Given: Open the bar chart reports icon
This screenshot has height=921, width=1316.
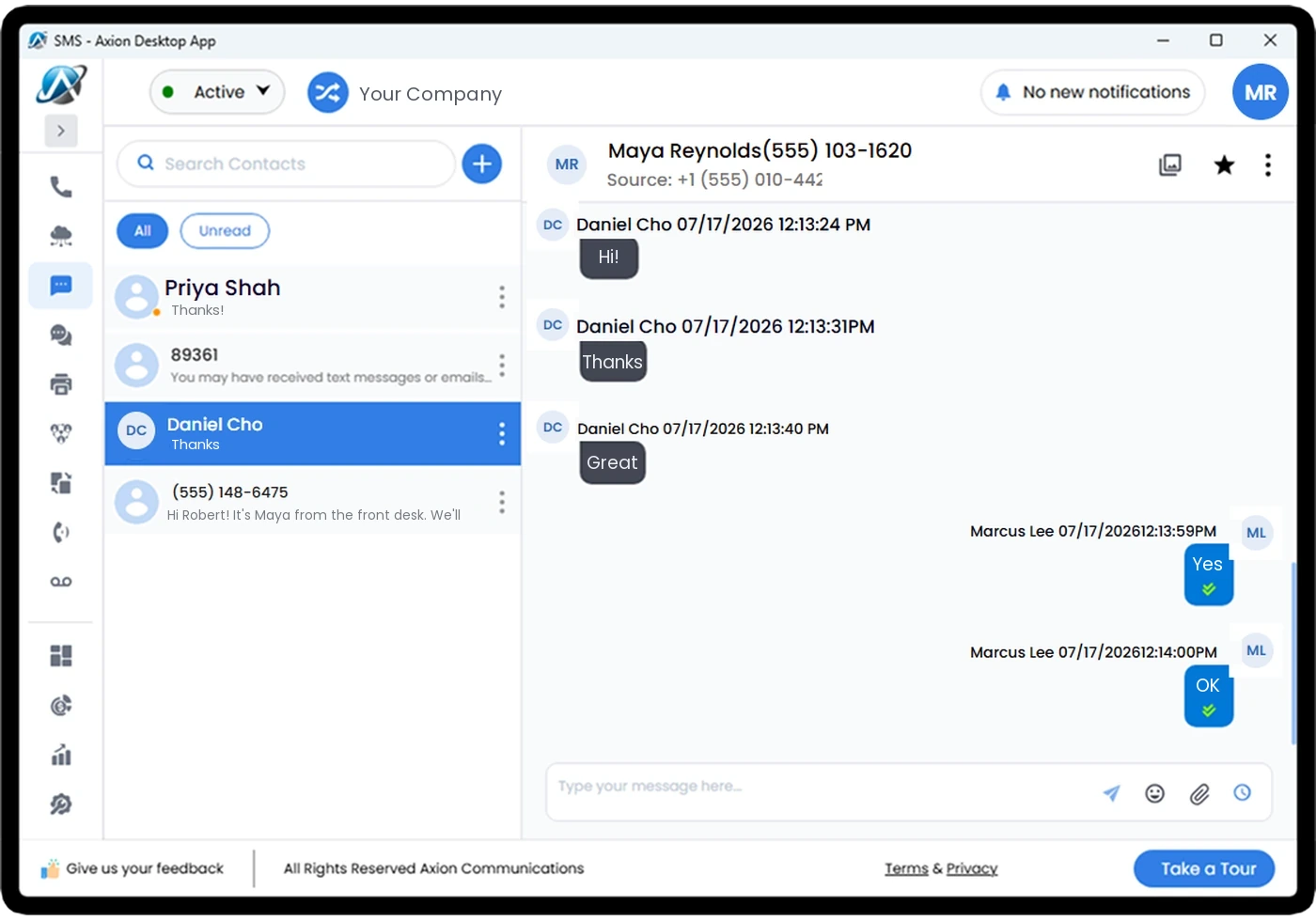Looking at the screenshot, I should [x=61, y=755].
